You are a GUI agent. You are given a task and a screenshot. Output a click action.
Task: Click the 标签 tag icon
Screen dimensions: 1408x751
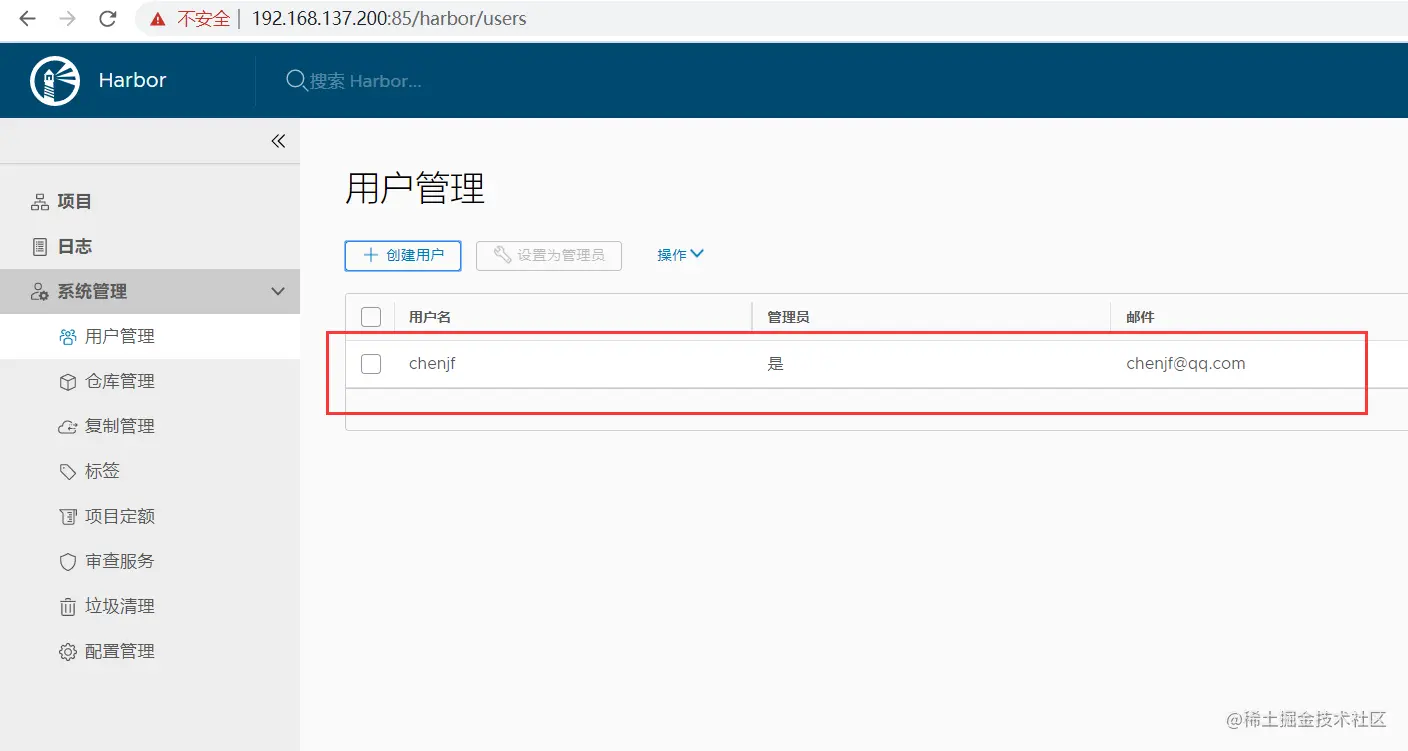coord(68,471)
